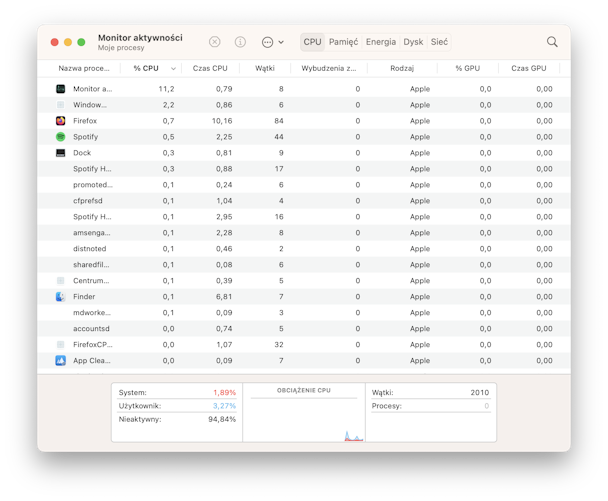
Task: Expand the chevron next to the ellipsis button
Action: [x=281, y=42]
